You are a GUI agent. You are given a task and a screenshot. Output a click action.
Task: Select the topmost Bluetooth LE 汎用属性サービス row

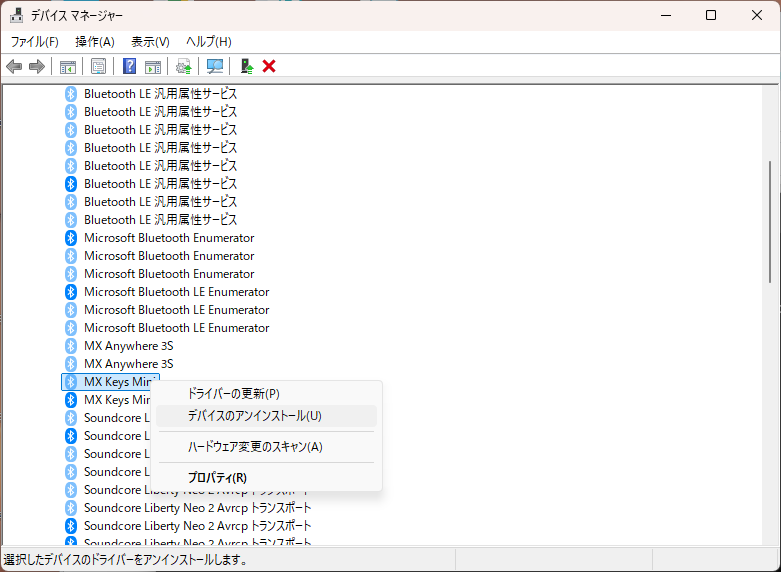(x=151, y=94)
